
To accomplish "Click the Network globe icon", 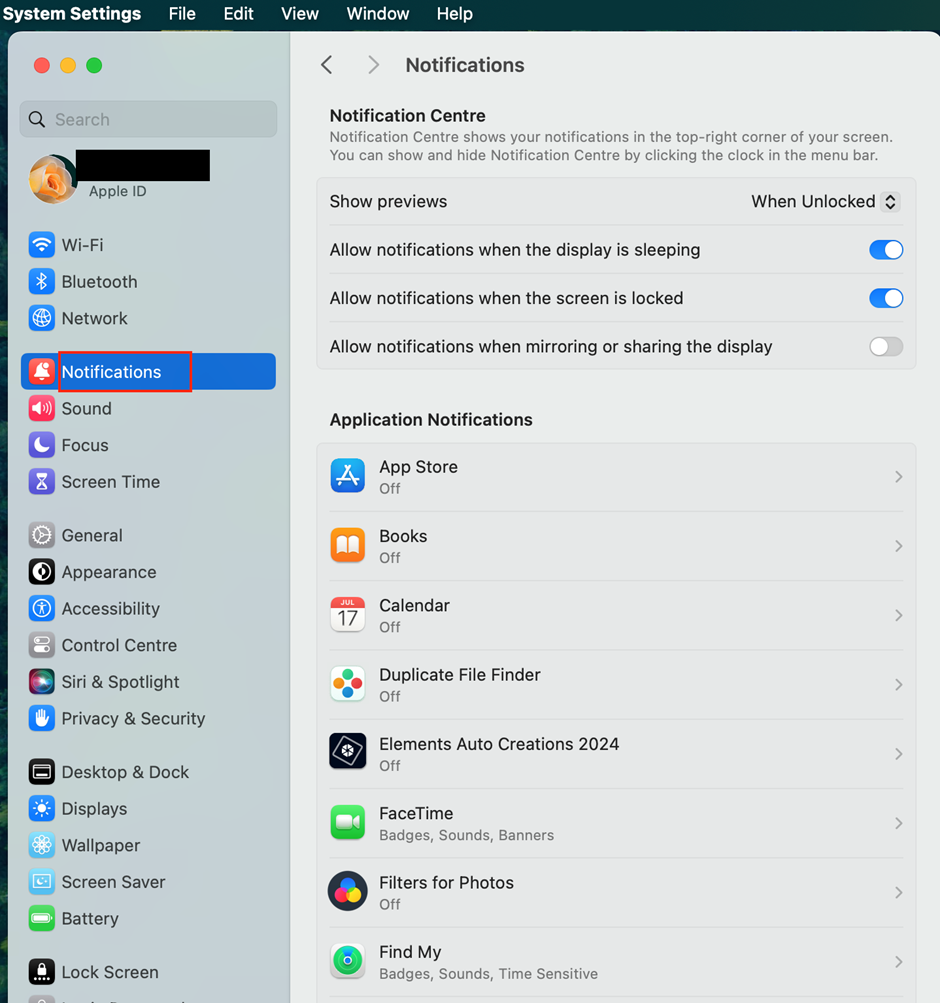I will point(42,318).
